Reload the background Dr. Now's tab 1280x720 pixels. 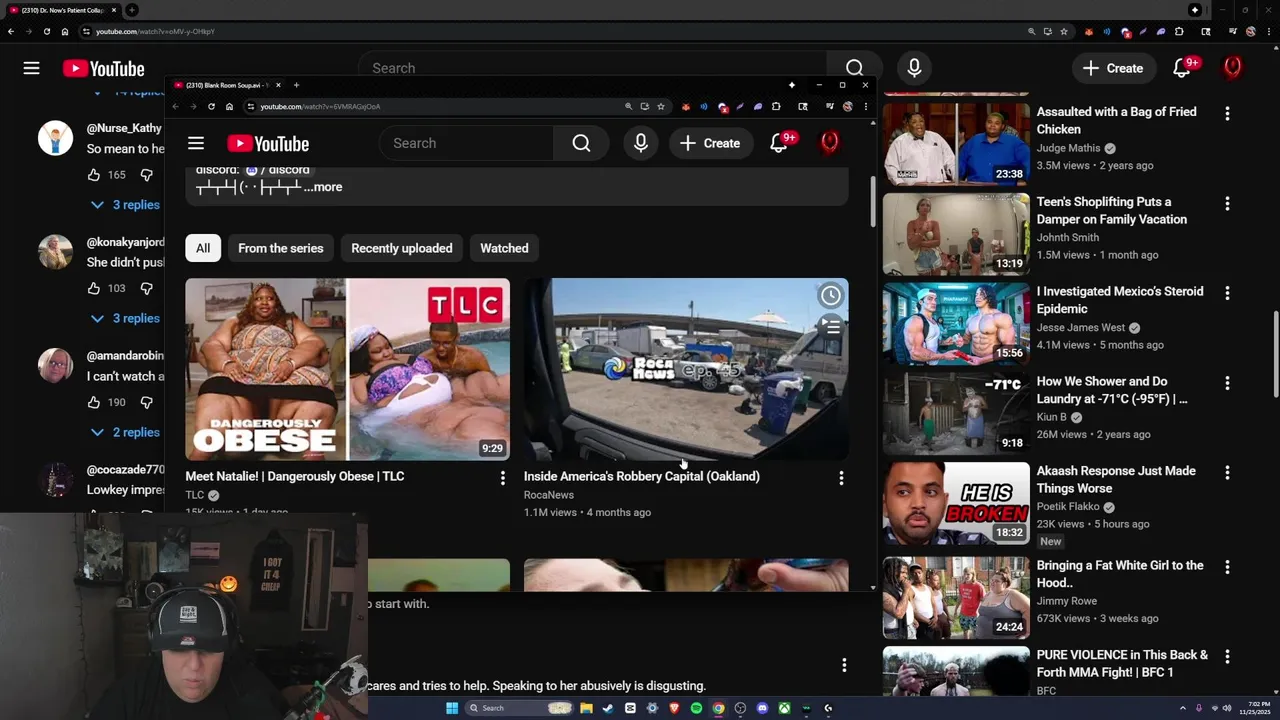point(47,31)
